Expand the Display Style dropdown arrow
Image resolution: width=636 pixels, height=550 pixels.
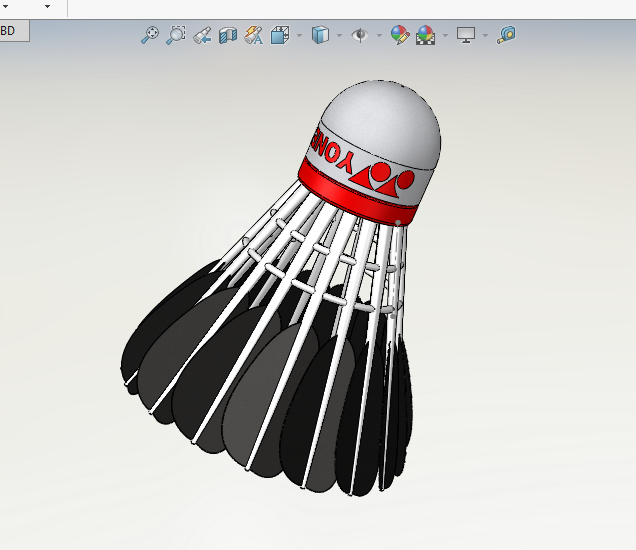click(339, 36)
